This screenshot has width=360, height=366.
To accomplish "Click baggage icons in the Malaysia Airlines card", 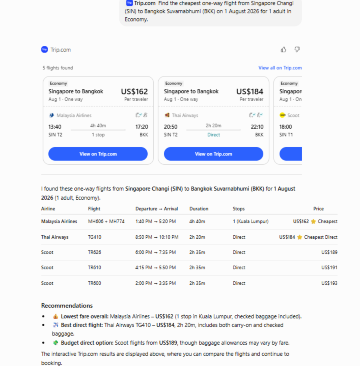I will click(141, 115).
